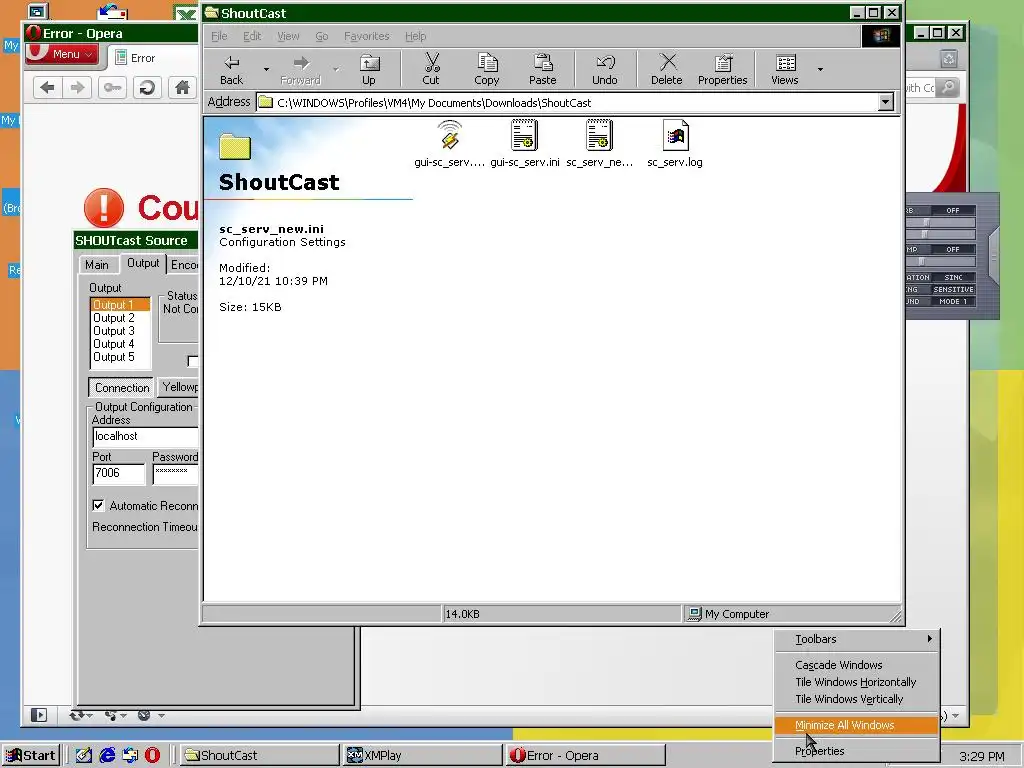Choose Cascade Windows from context menu
This screenshot has height=768, width=1024.
pos(857,665)
